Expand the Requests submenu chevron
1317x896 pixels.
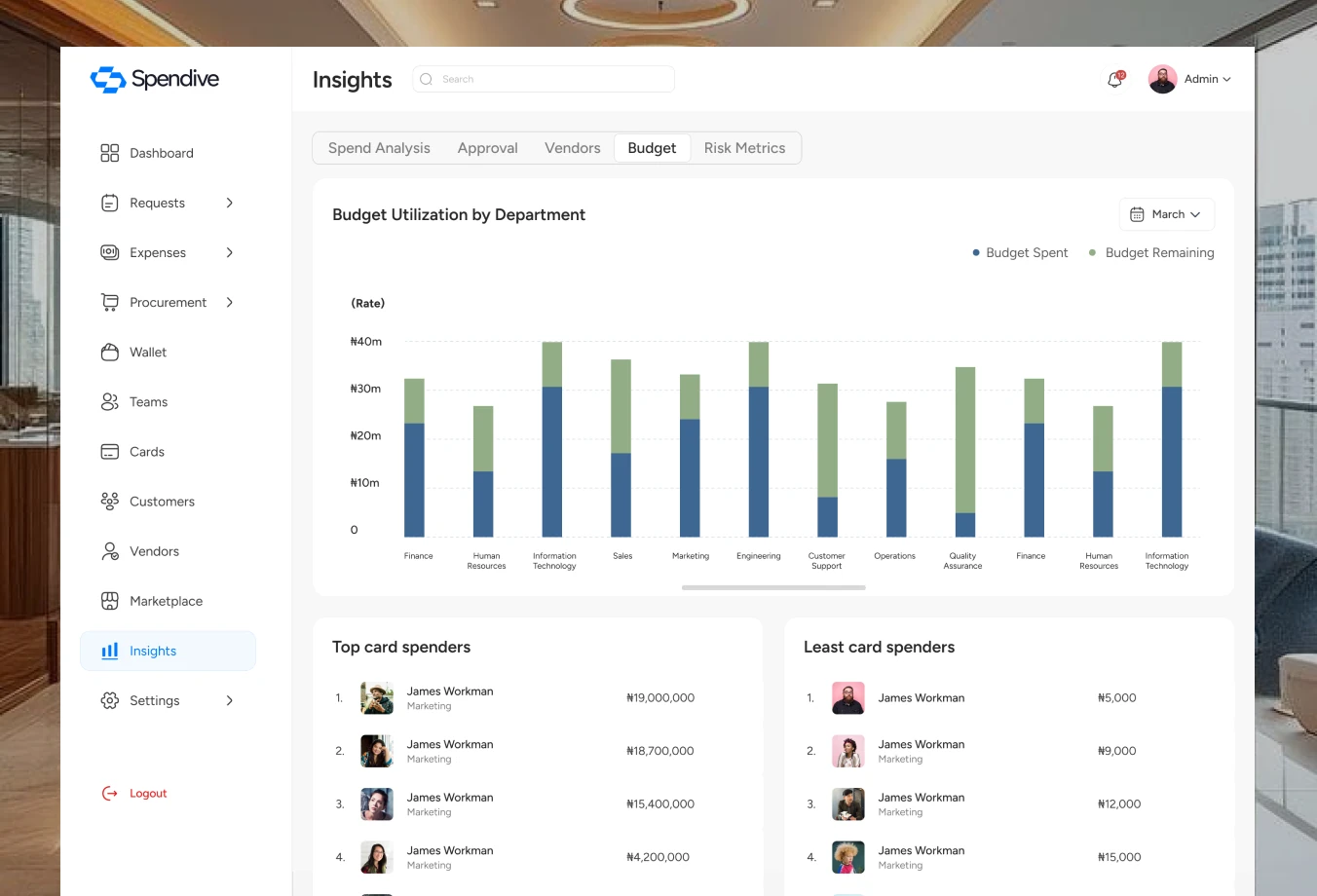pyautogui.click(x=230, y=203)
